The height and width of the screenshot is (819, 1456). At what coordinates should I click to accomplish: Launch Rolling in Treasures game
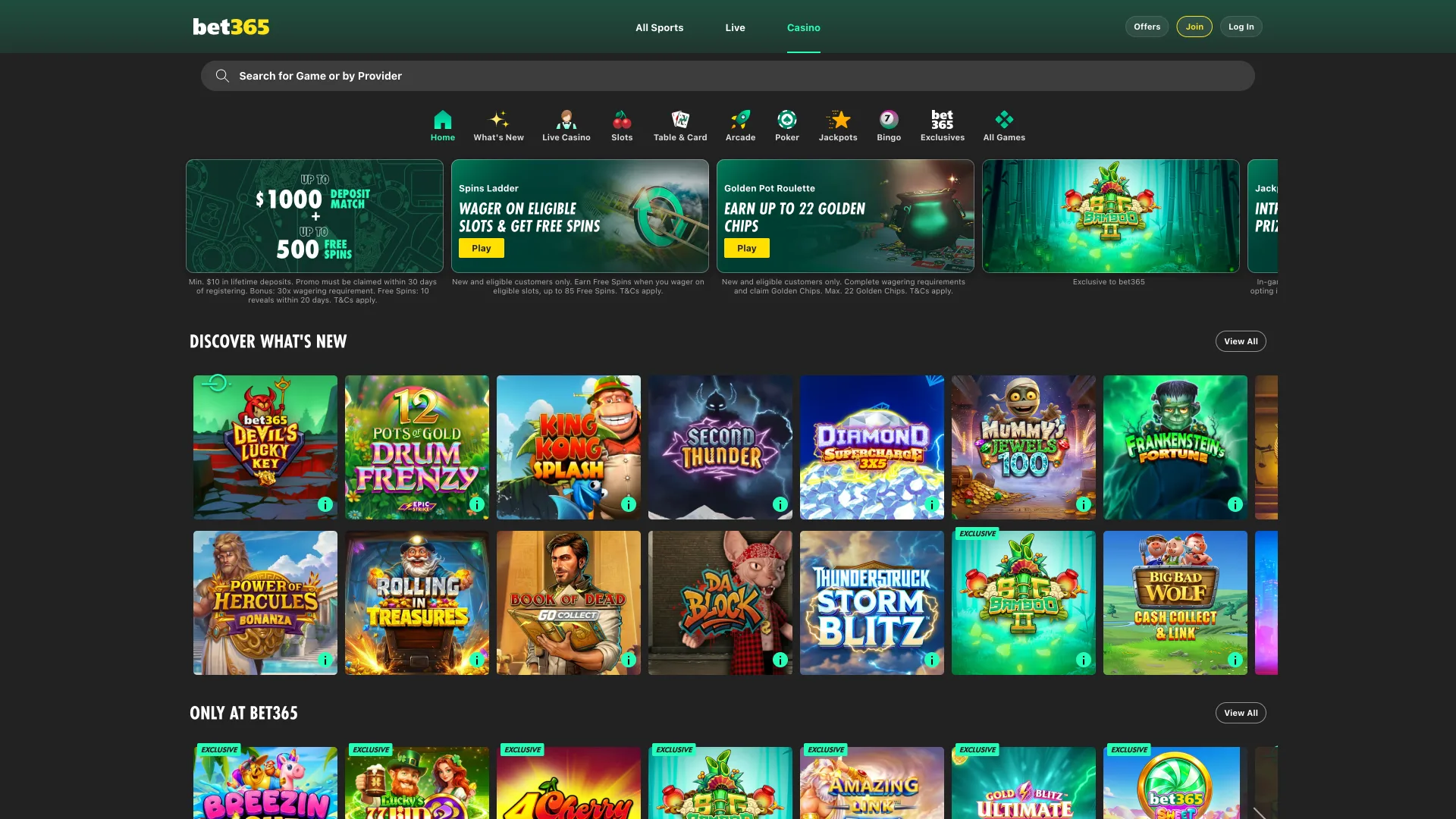pos(417,603)
